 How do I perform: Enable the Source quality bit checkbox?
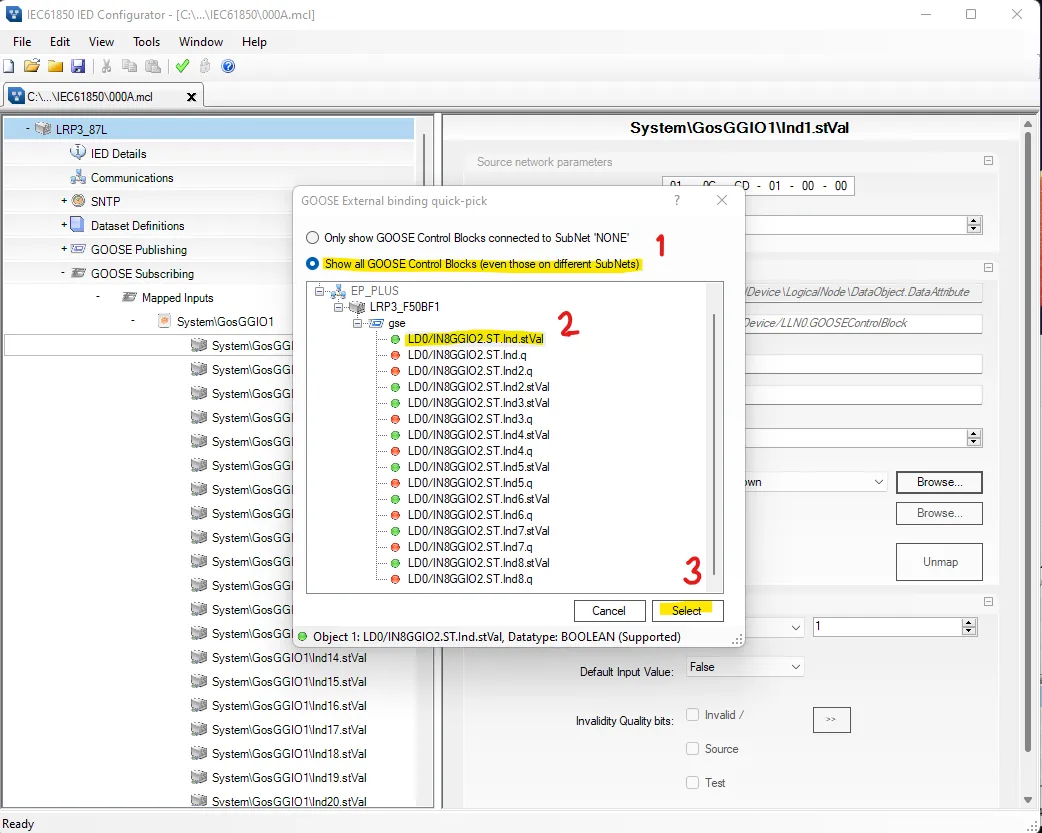692,749
